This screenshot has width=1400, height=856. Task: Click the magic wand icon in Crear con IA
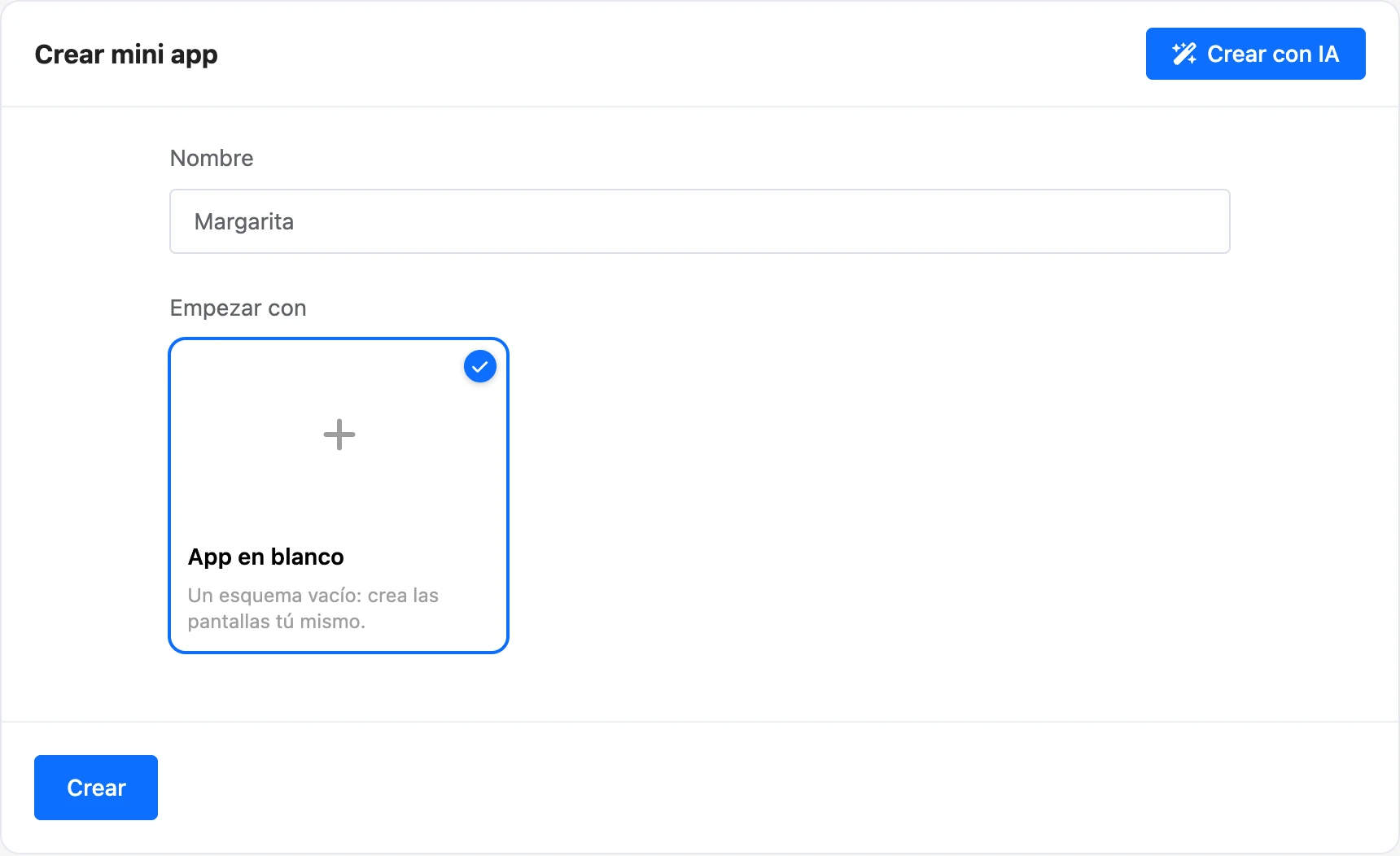[1184, 54]
